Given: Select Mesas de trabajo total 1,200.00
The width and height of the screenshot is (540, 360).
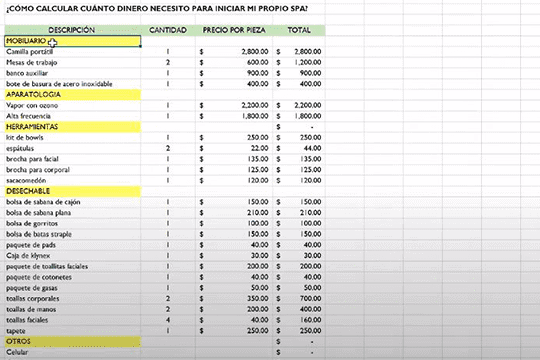Looking at the screenshot, I should 299,62.
